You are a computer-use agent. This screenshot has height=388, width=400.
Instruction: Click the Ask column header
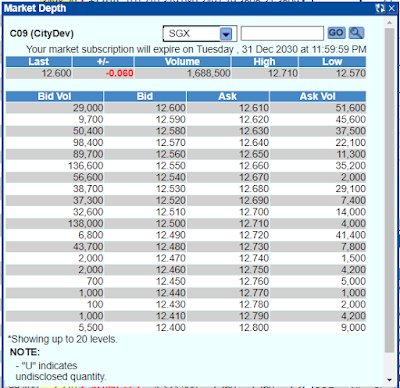pyautogui.click(x=228, y=96)
